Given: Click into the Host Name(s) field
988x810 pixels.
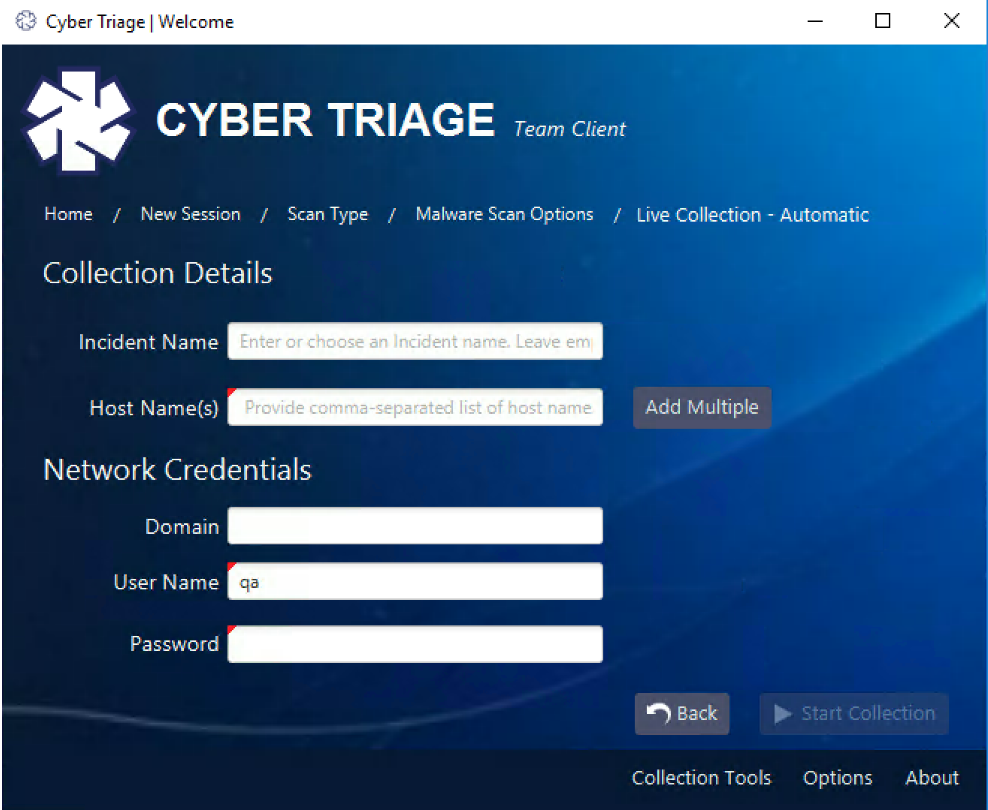Looking at the screenshot, I should point(415,408).
